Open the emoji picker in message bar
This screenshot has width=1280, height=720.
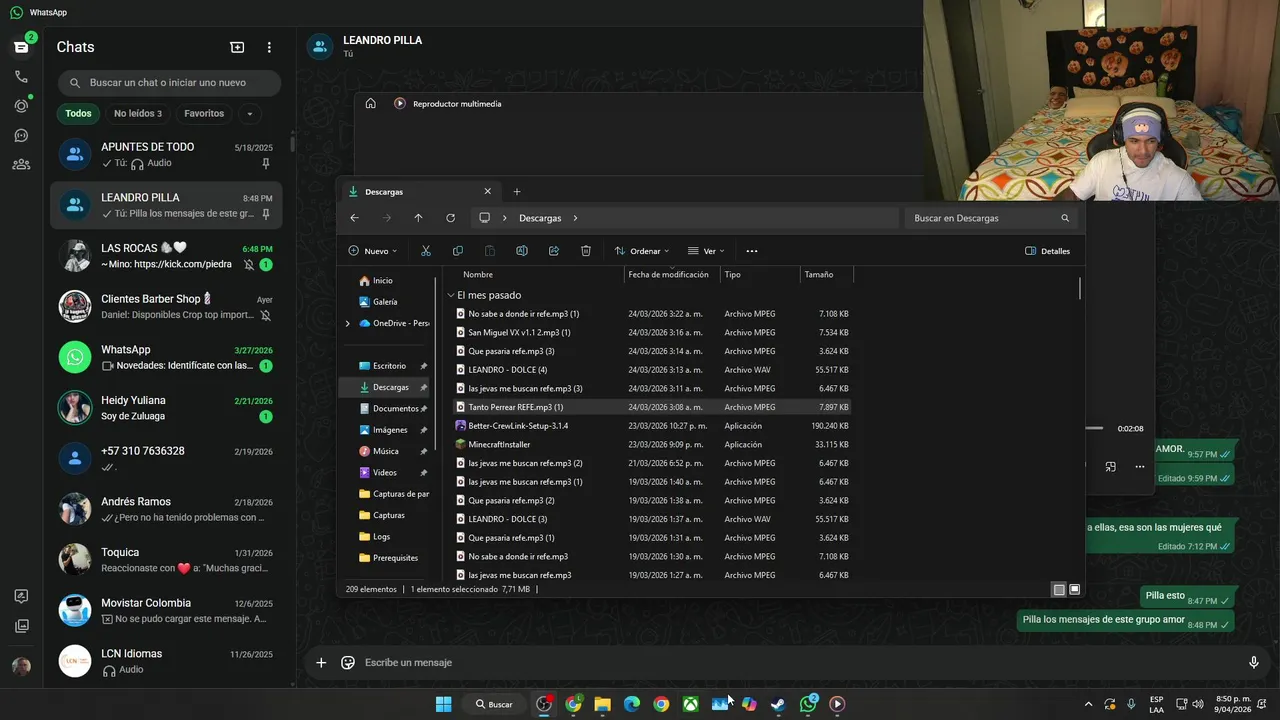348,662
